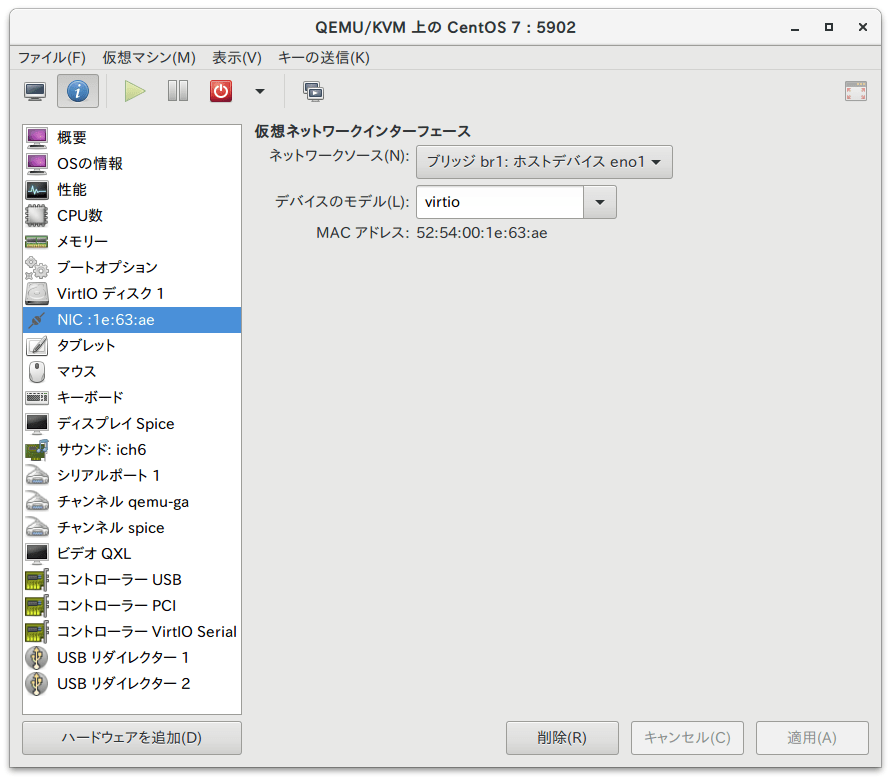Shut down the virtual machine
Viewport: 895px width, 780px height.
(220, 90)
